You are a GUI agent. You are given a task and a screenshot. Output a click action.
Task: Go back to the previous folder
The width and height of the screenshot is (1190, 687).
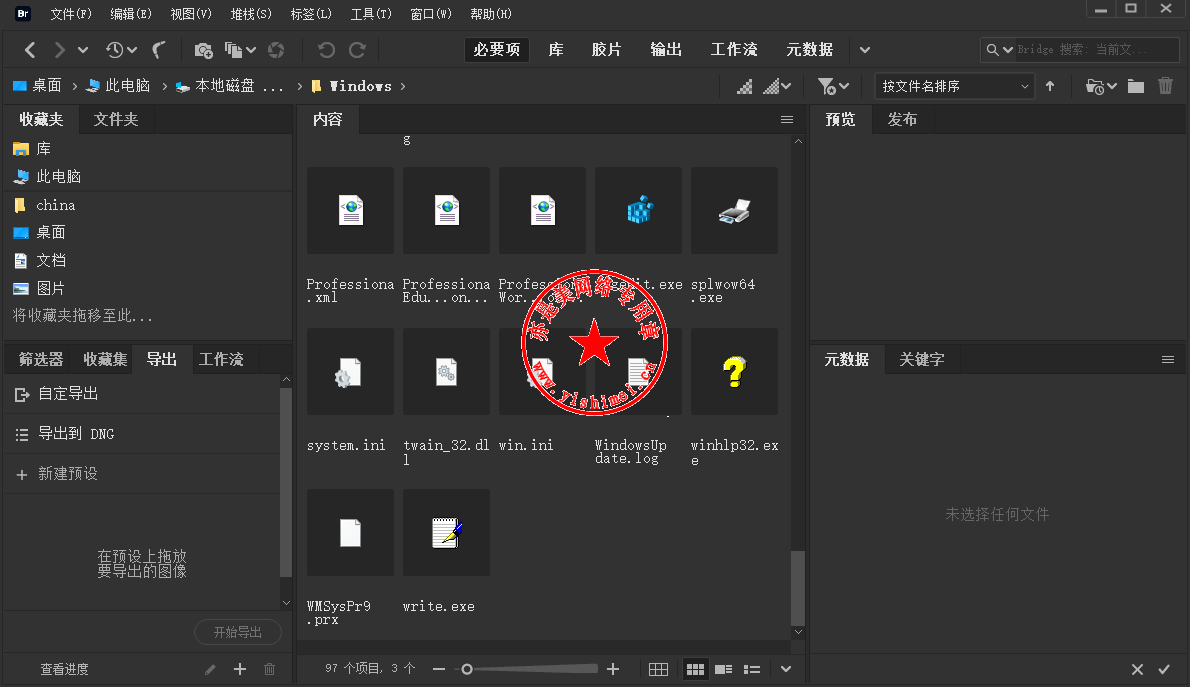coord(30,50)
